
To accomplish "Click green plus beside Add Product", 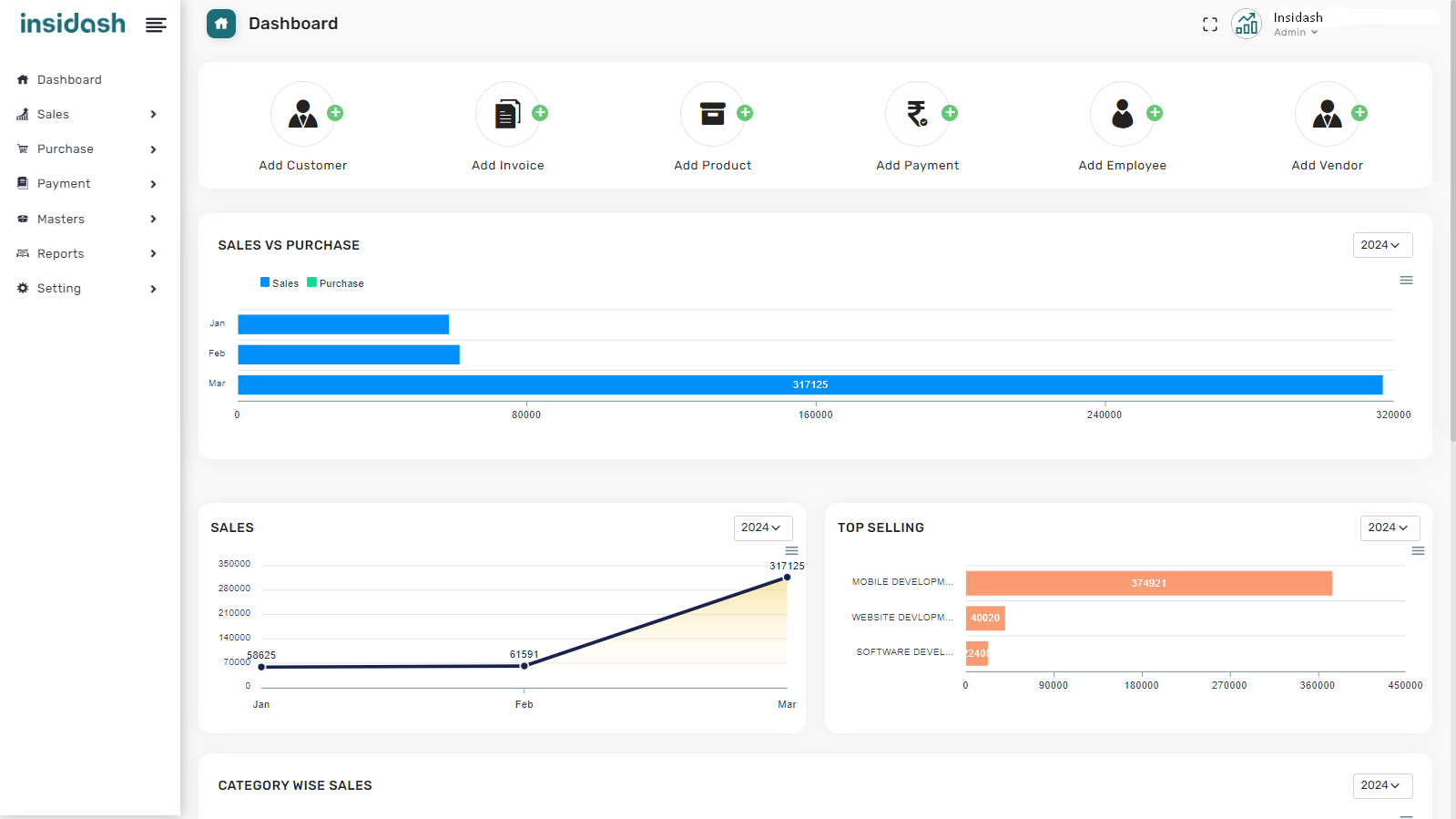I will click(745, 113).
